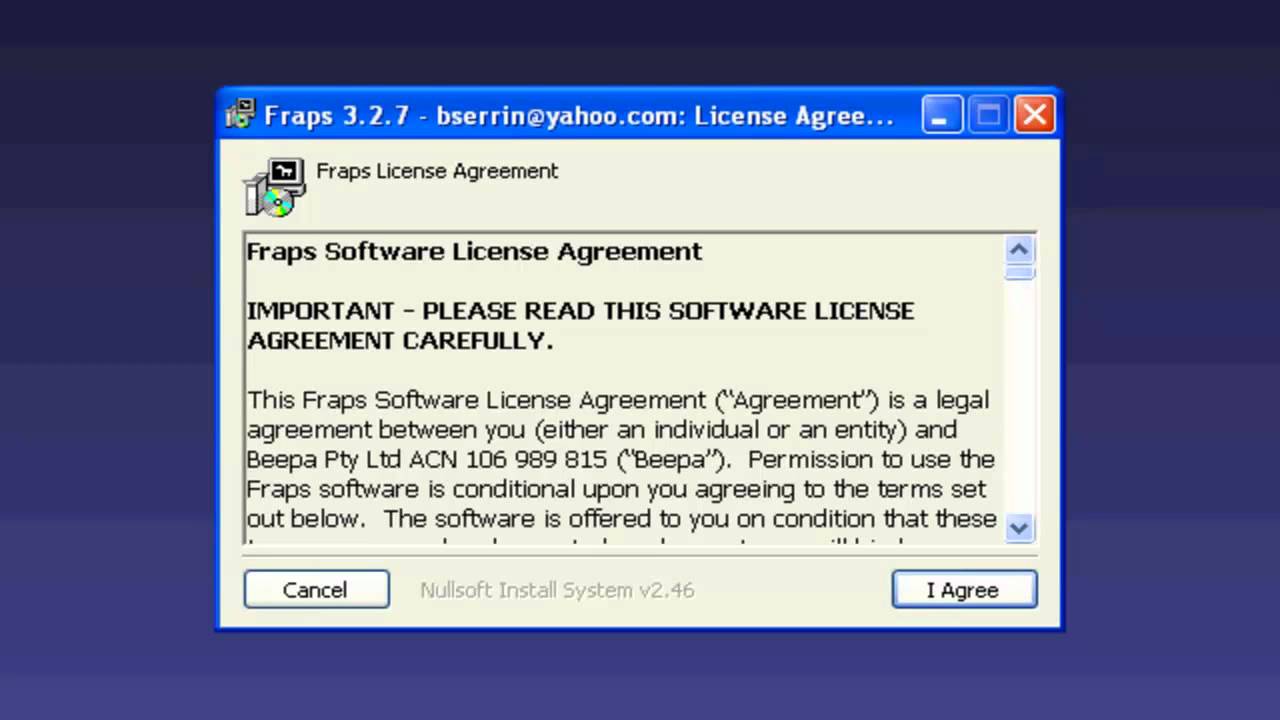Image resolution: width=1280 pixels, height=720 pixels.
Task: Click the title bar text Fraps 3.2.7
Action: (x=337, y=116)
